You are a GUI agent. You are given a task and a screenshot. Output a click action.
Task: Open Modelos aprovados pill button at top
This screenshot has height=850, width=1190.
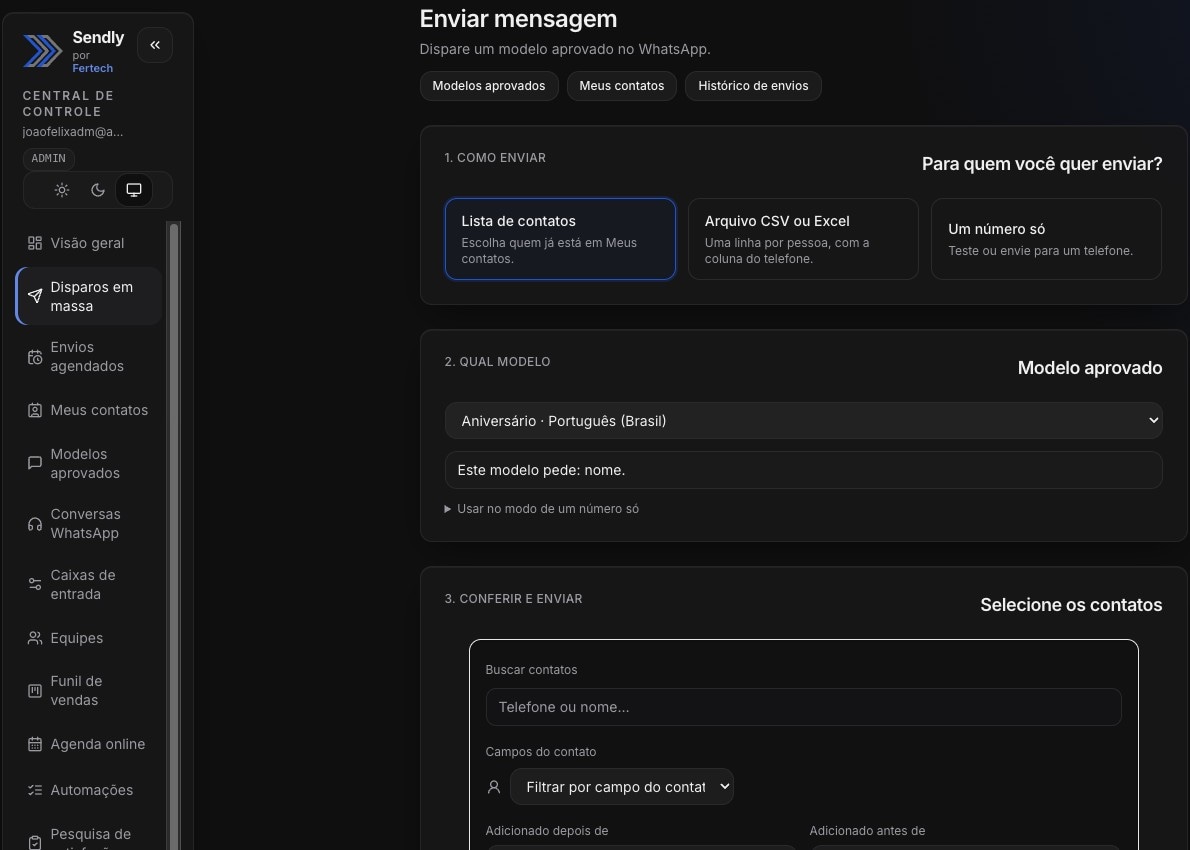(489, 86)
